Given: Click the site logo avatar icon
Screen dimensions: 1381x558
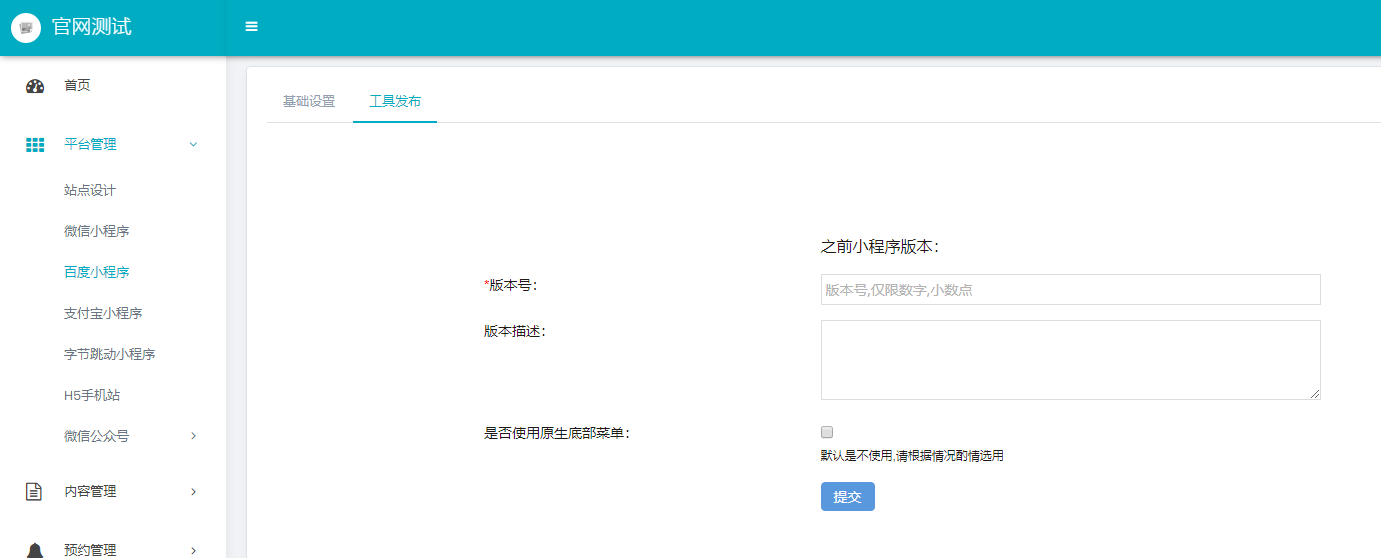Looking at the screenshot, I should (26, 28).
